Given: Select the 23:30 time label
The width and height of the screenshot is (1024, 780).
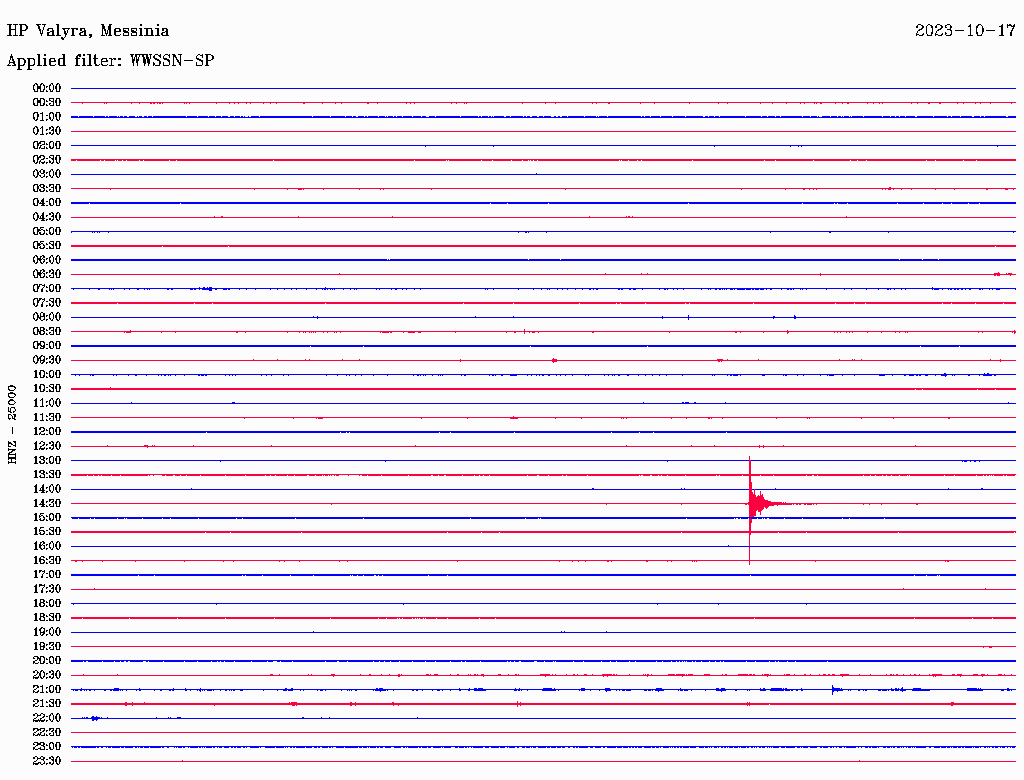Looking at the screenshot, I should (x=47, y=761).
